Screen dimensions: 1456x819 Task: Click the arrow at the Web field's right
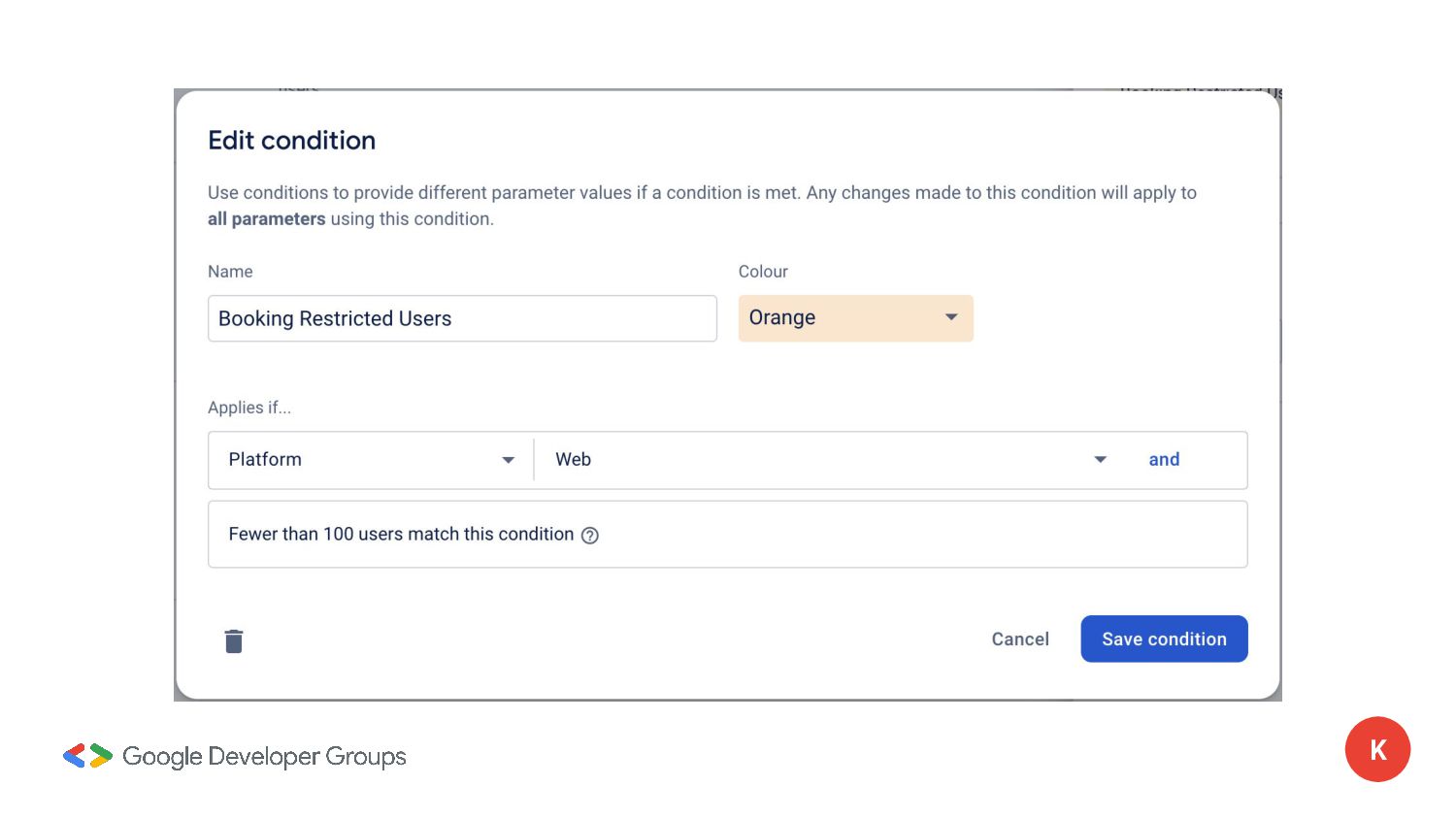click(x=1100, y=460)
